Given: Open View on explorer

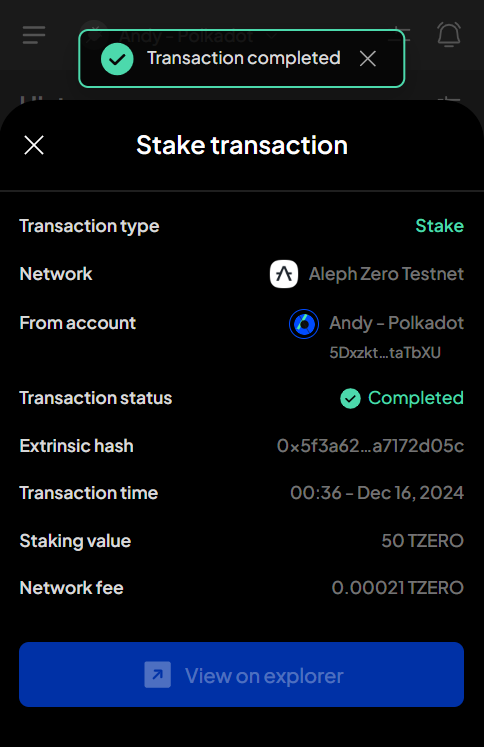Looking at the screenshot, I should pos(242,675).
